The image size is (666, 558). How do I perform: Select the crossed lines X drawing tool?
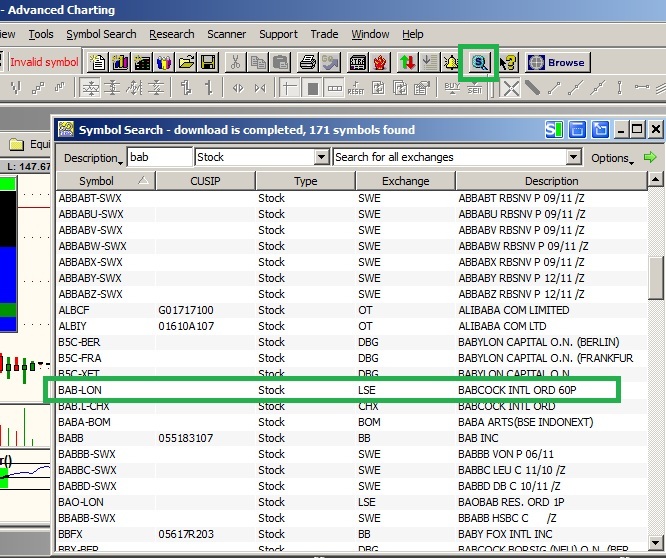coord(511,88)
